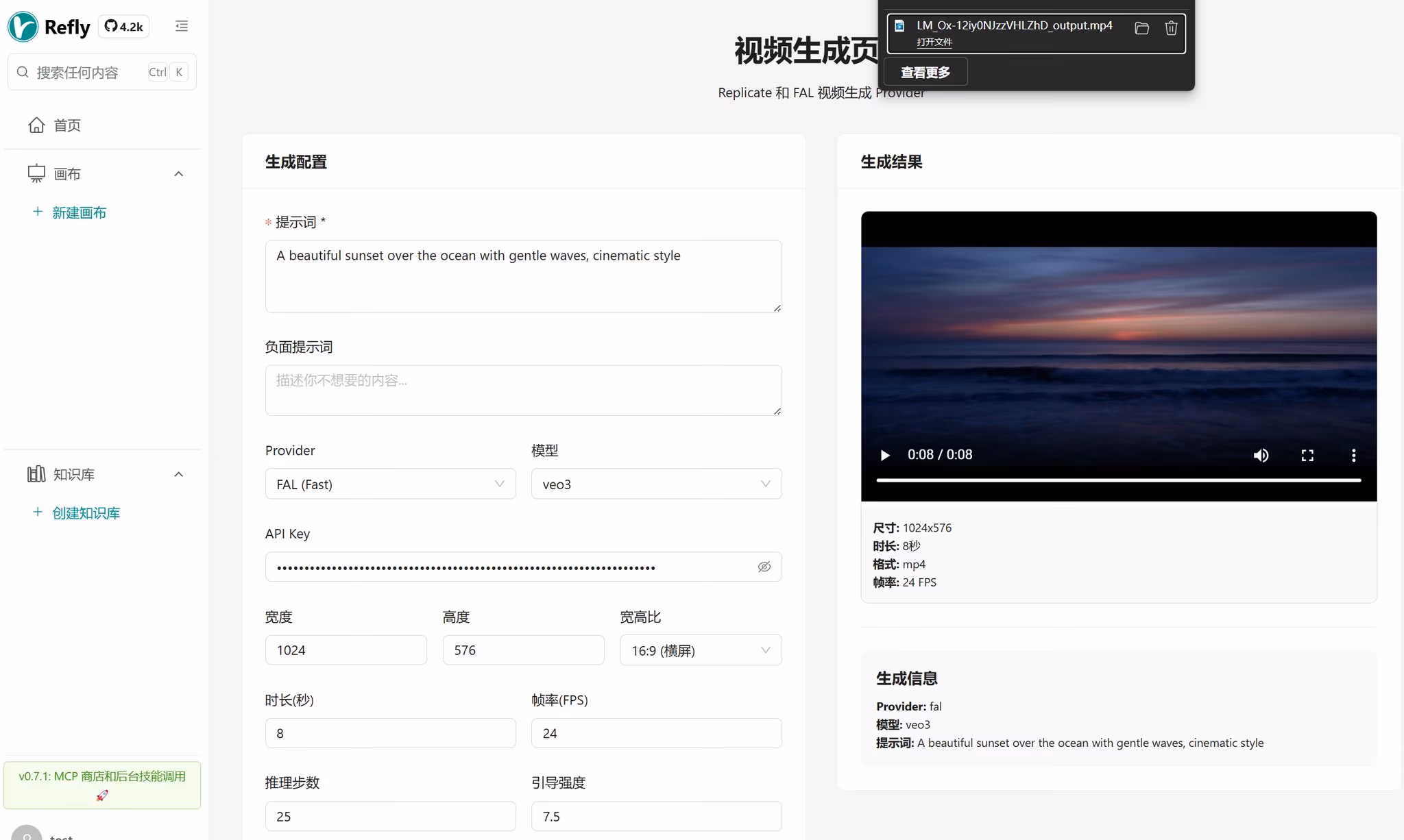Click the 帧率(FPS) field with 24
Image resolution: width=1404 pixels, height=840 pixels.
click(x=656, y=733)
